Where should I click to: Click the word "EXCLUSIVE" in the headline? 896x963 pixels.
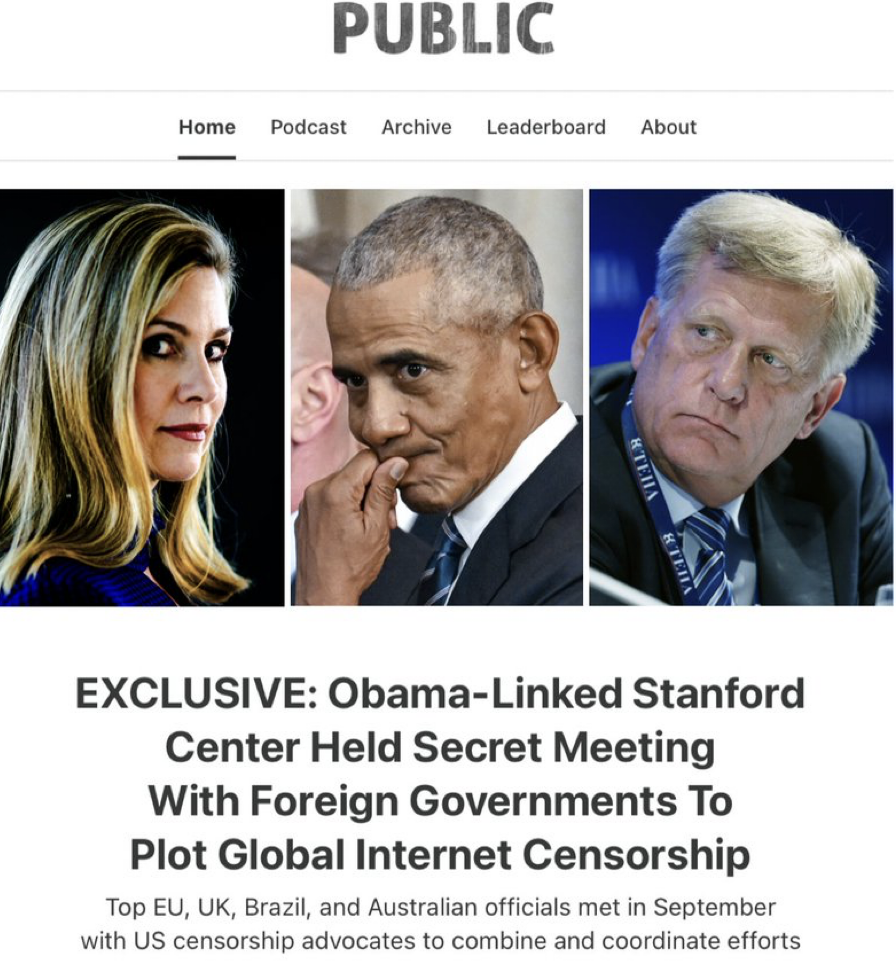(x=196, y=693)
